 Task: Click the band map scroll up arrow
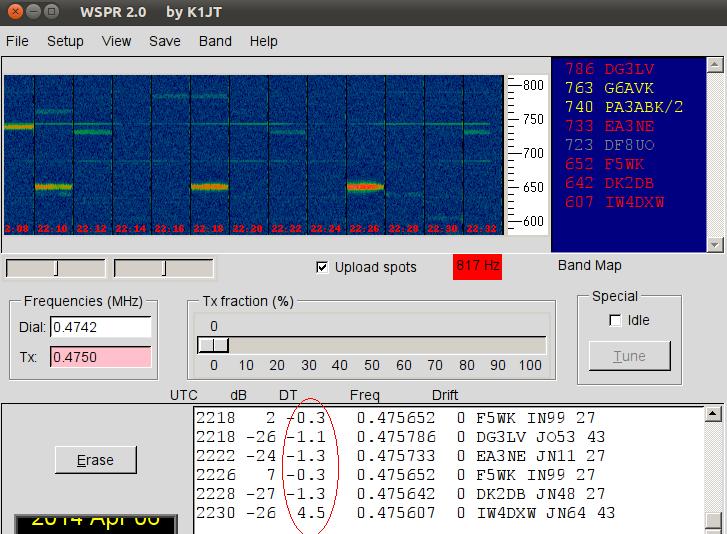coord(714,65)
